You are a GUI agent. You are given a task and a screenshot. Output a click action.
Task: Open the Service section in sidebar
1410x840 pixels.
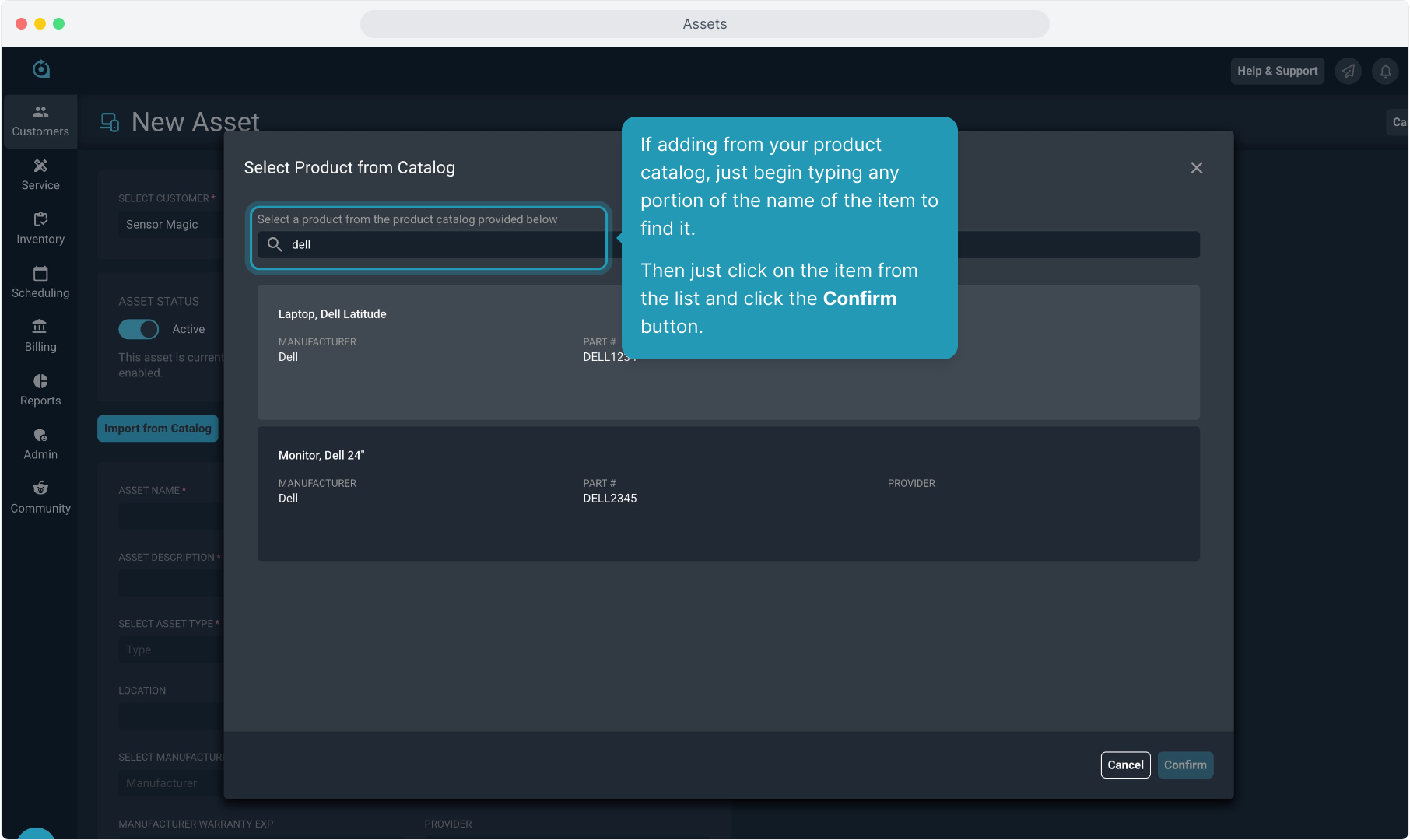(40, 175)
